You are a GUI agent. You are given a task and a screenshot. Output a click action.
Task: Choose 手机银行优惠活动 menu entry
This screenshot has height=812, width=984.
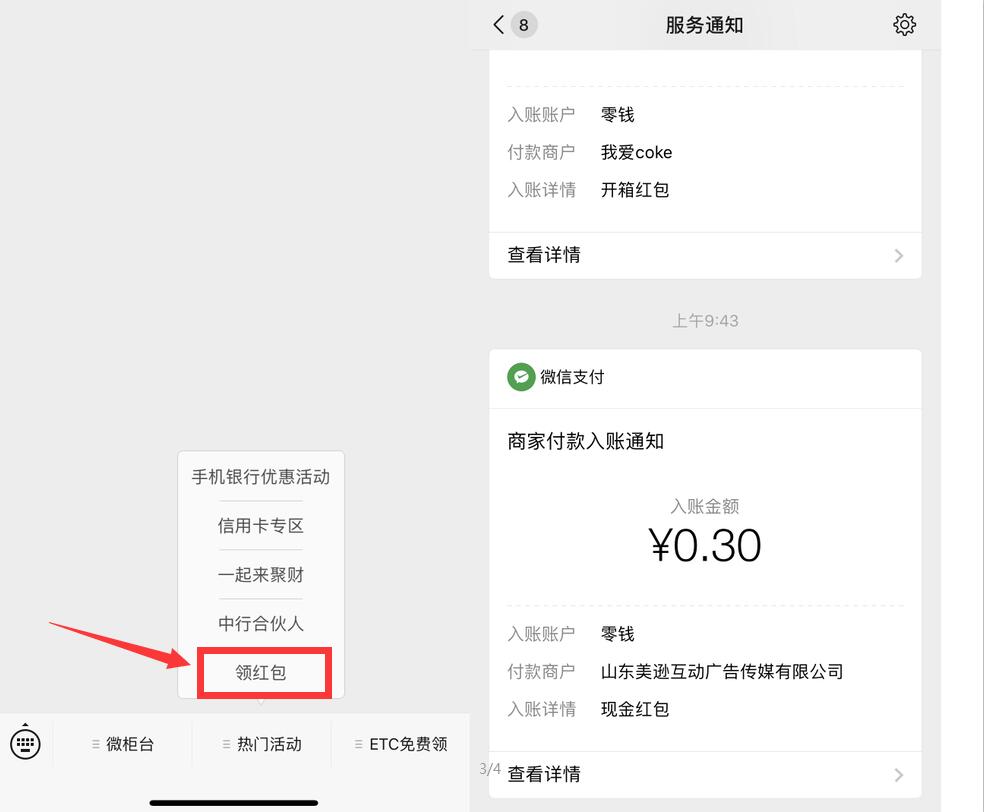point(261,477)
